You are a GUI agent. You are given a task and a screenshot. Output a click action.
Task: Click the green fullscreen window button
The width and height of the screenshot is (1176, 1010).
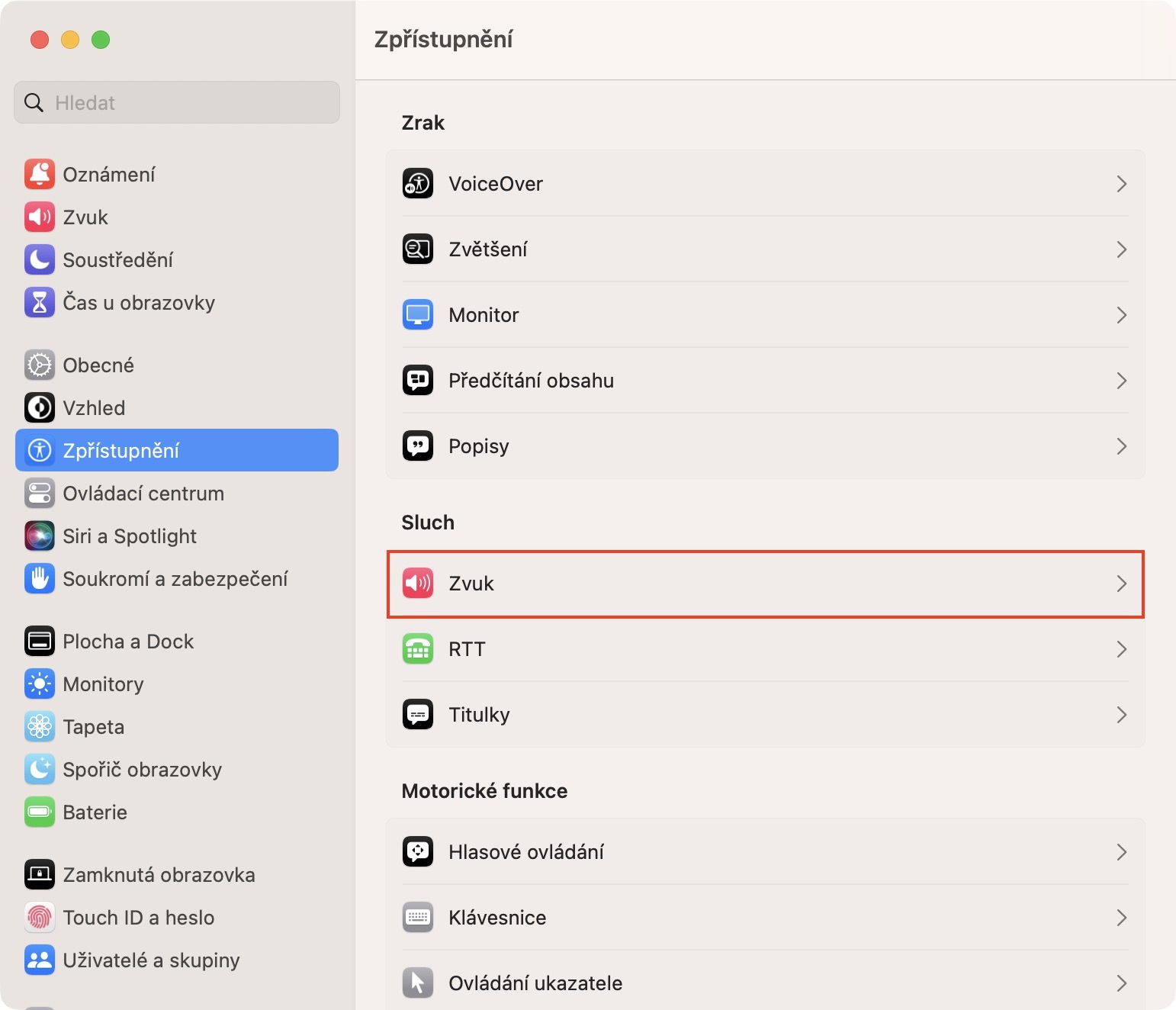point(101,40)
